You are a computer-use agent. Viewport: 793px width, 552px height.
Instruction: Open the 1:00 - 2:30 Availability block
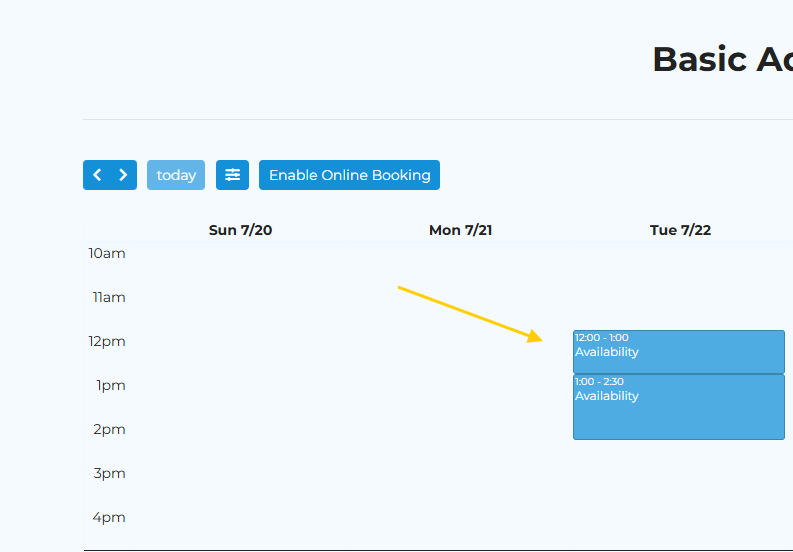point(679,407)
